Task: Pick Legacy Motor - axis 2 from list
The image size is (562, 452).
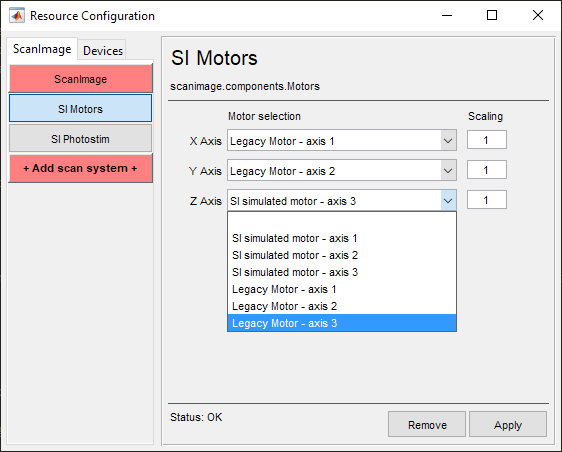Action: [342, 306]
